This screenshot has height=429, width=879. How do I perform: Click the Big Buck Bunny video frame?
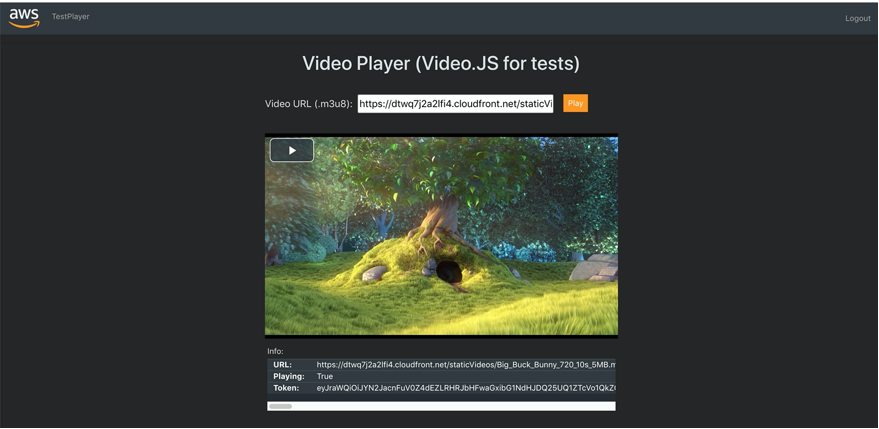point(441,236)
